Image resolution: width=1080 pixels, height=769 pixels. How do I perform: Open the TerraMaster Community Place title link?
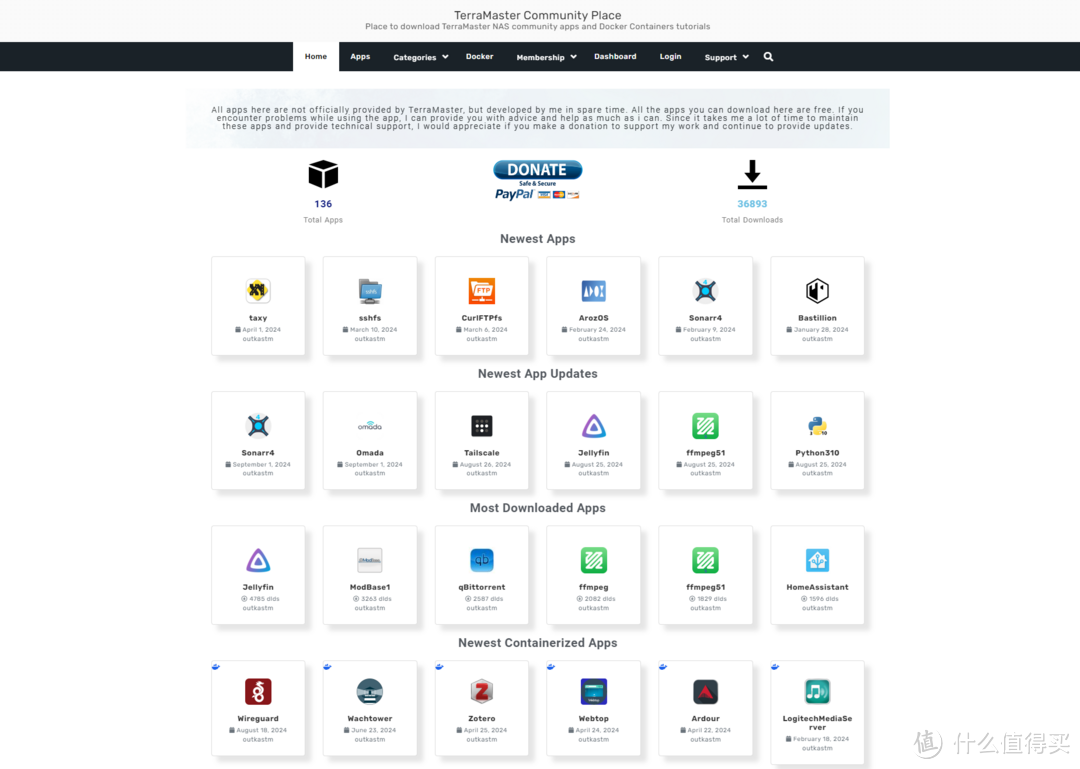pyautogui.click(x=537, y=15)
